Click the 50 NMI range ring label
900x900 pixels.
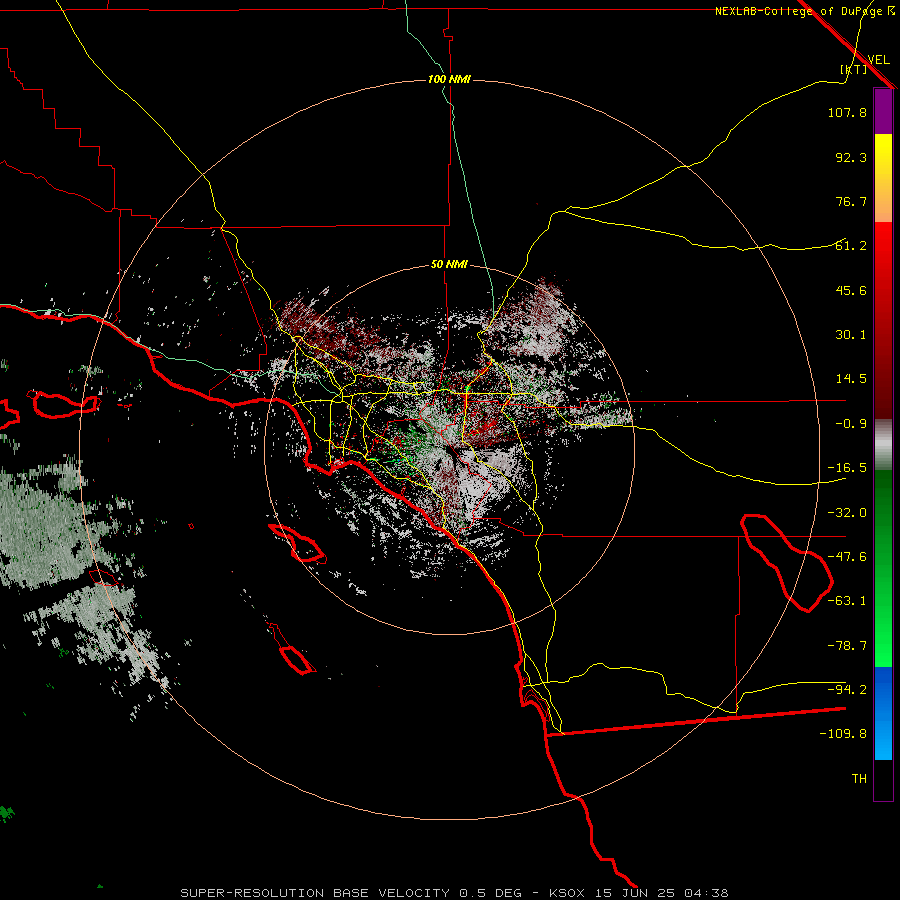tap(449, 265)
